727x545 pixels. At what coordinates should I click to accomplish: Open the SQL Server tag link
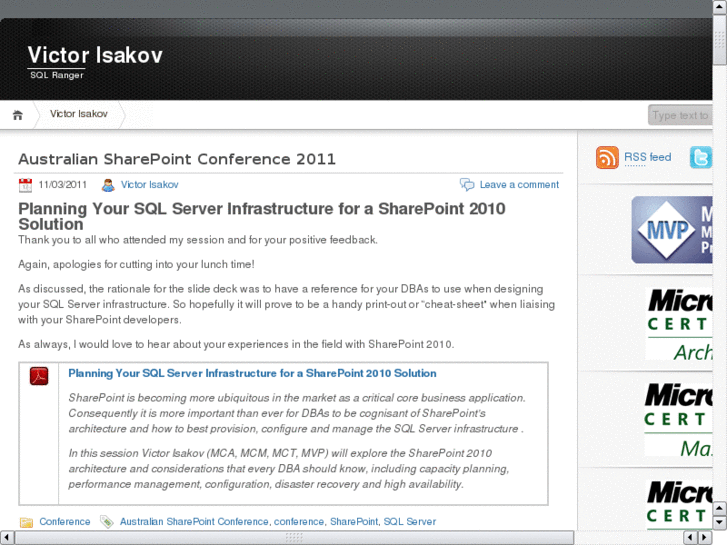[x=410, y=522]
